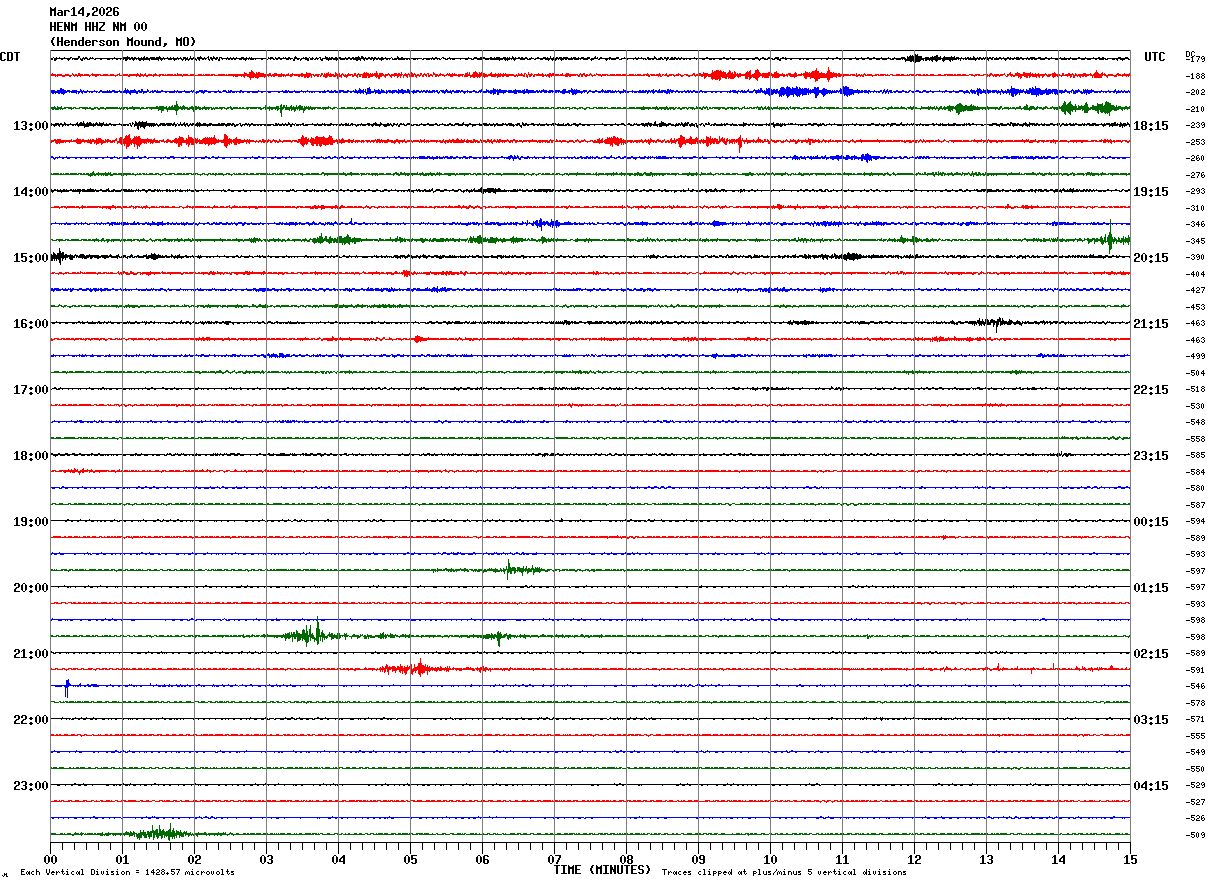
Task: Click minute 00 on bottom time axis
Action: [x=51, y=859]
